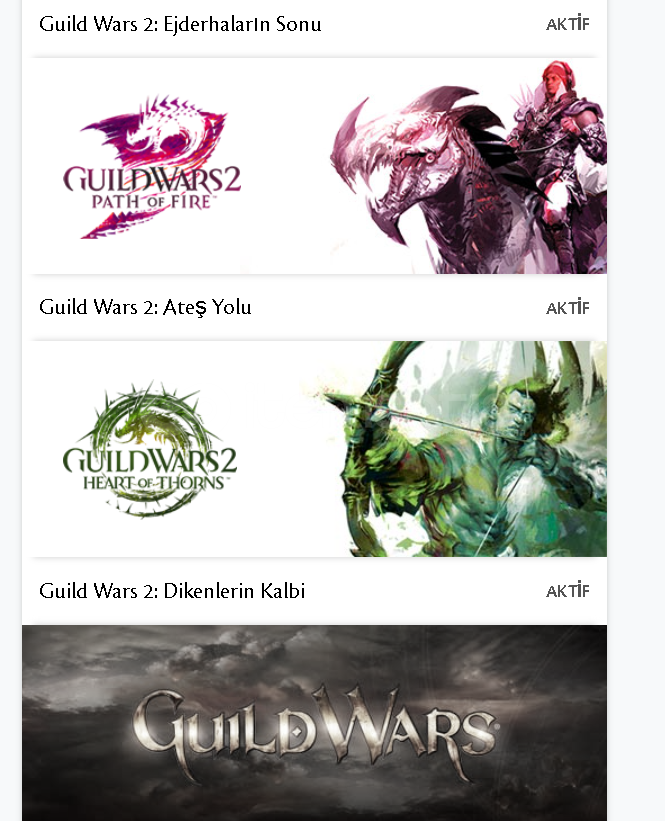This screenshot has width=665, height=821.
Task: Click AKTİF status beside Dikenlerin Kalbi
Action: tap(568, 591)
